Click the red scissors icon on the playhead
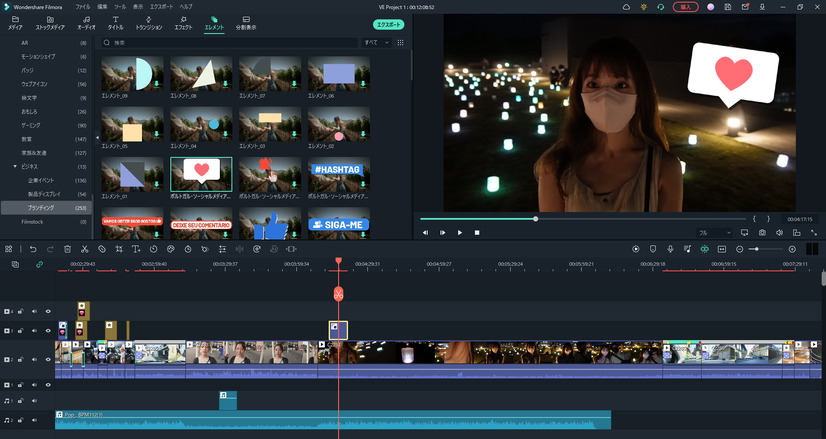The height and width of the screenshot is (439, 826). pos(338,294)
